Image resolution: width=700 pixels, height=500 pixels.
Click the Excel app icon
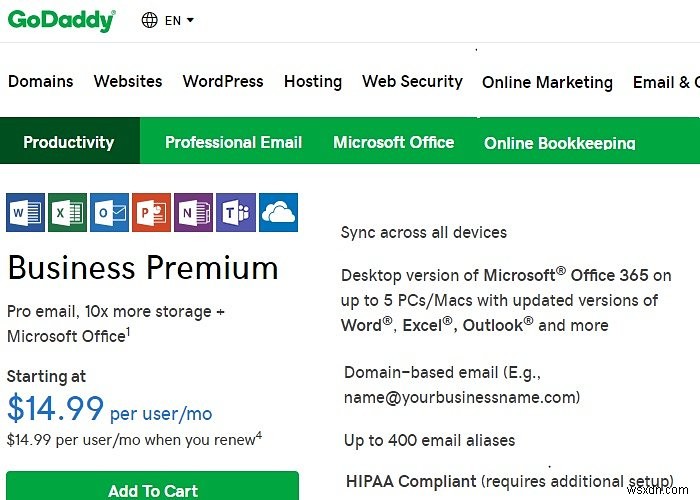click(67, 212)
